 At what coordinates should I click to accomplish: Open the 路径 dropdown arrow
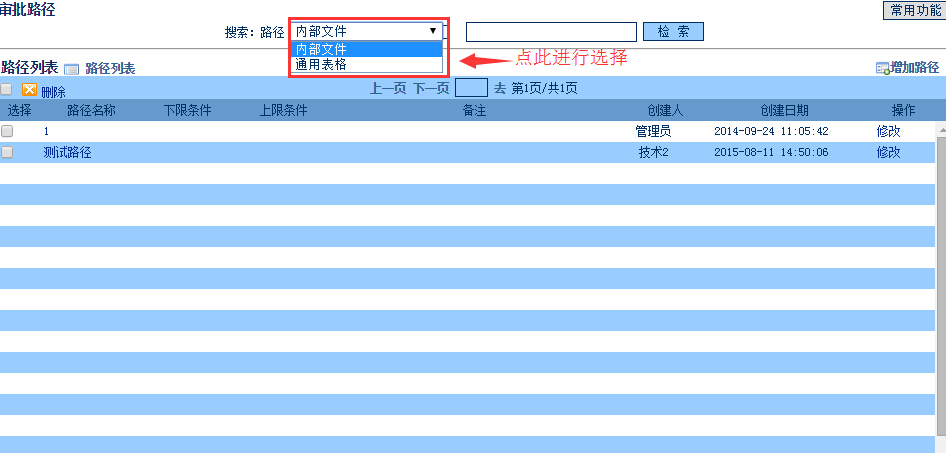433,31
